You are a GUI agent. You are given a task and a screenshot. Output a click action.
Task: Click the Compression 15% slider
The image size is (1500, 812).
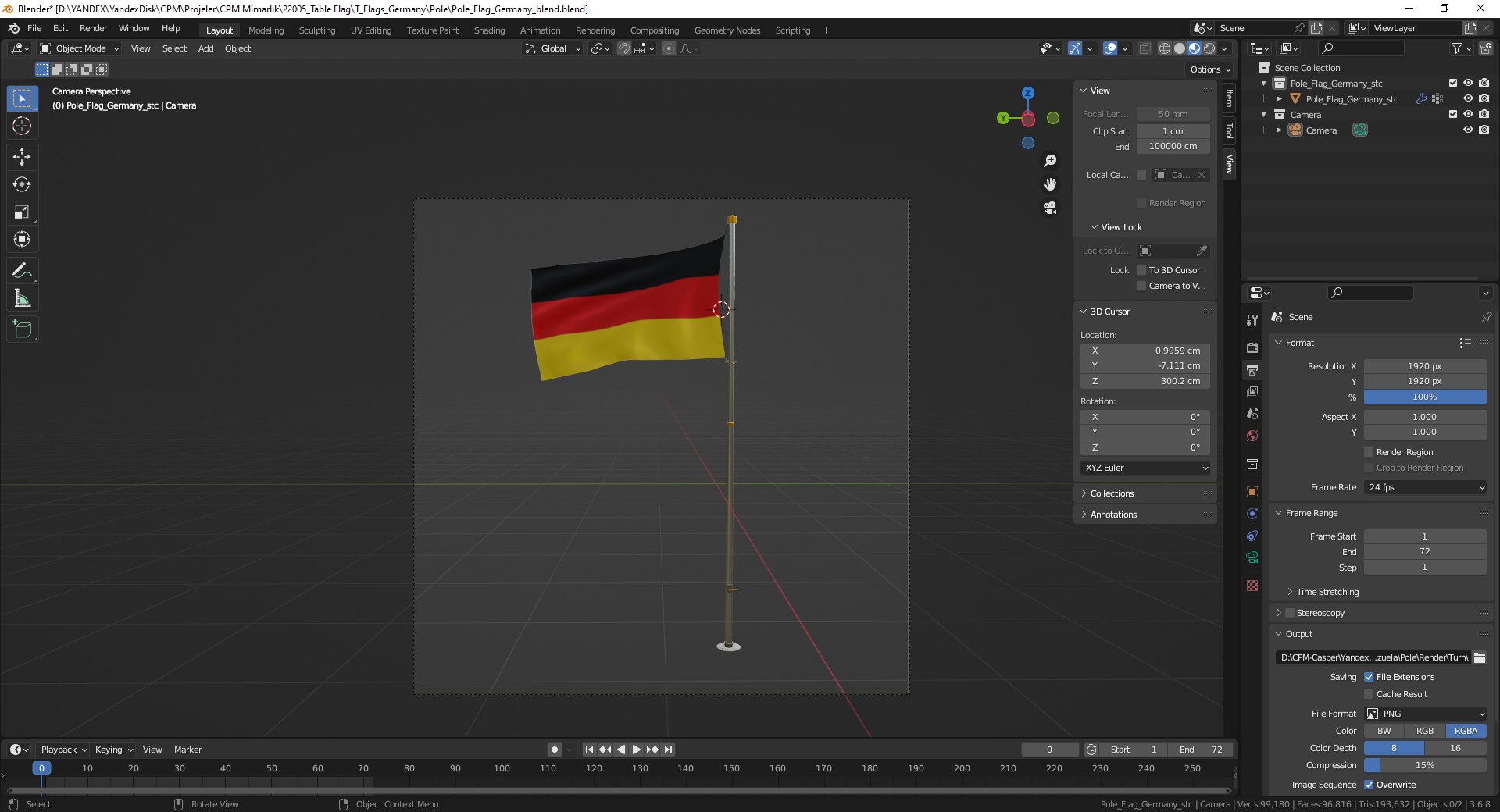point(1426,765)
